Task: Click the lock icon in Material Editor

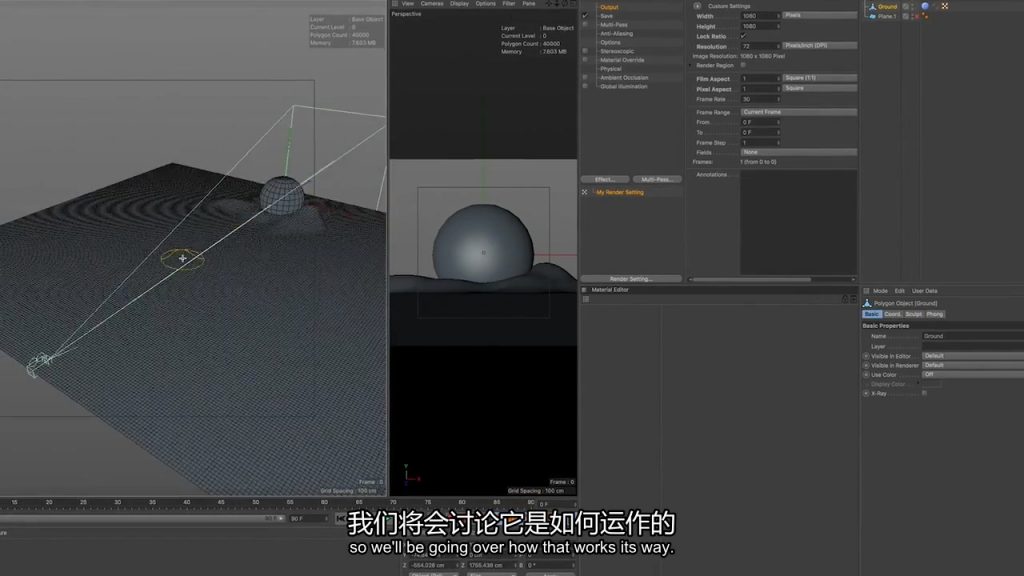Action: (584, 290)
